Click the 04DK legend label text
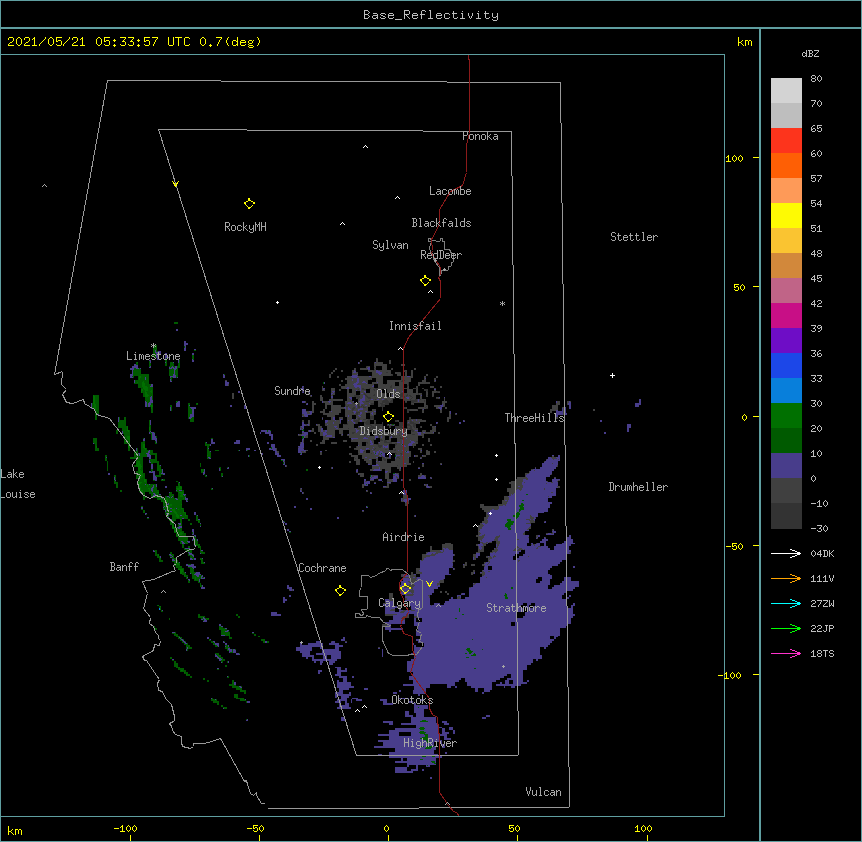862x842 pixels. click(822, 553)
